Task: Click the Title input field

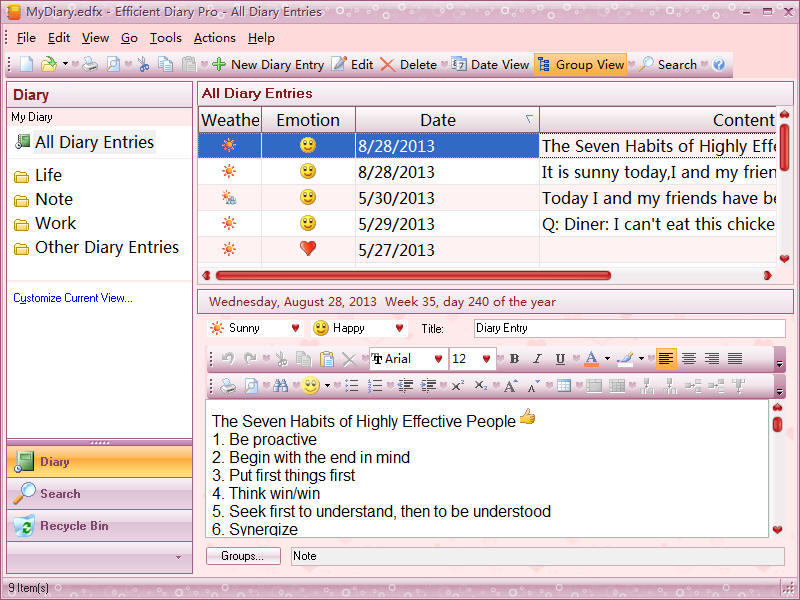Action: [x=629, y=328]
